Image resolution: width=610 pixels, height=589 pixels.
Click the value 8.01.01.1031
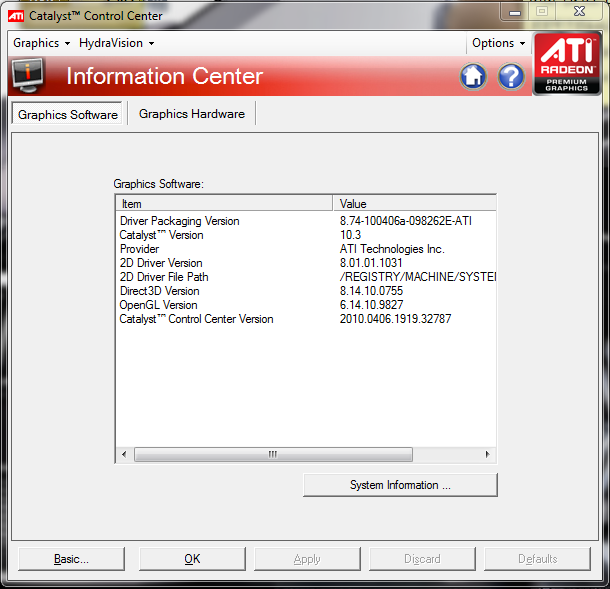pos(371,263)
